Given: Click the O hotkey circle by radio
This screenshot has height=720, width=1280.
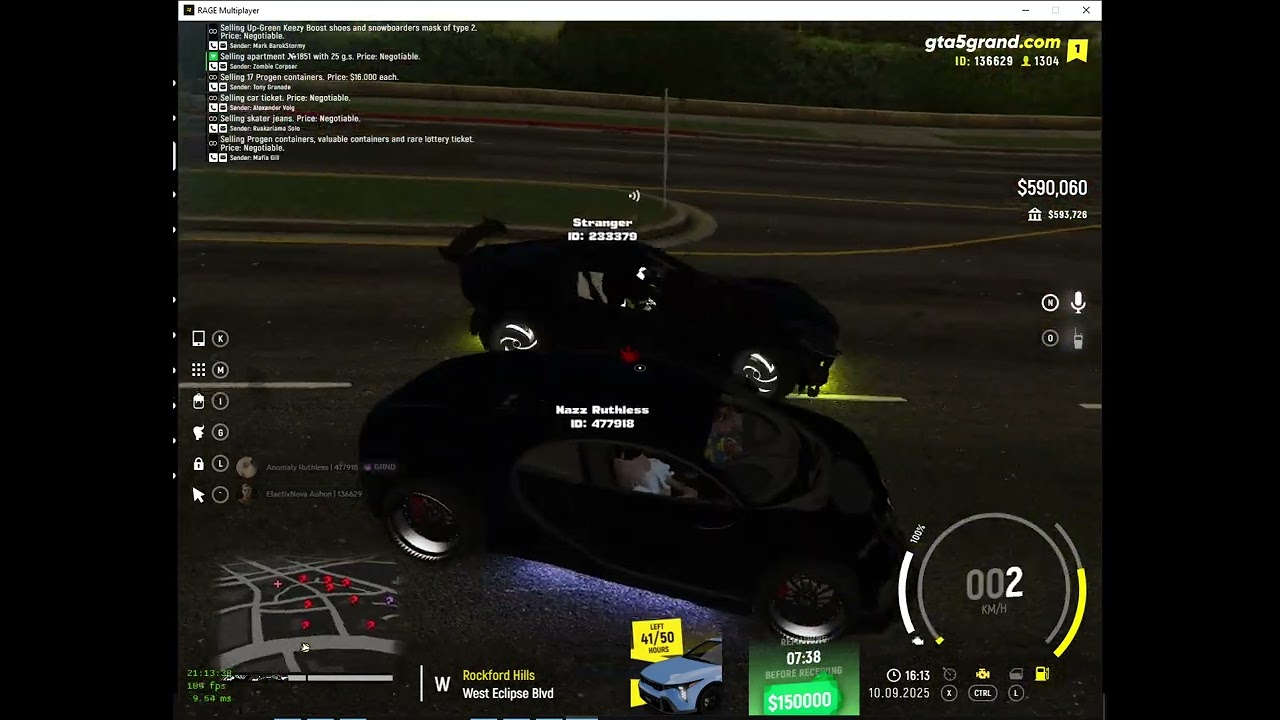Looking at the screenshot, I should (x=1050, y=338).
